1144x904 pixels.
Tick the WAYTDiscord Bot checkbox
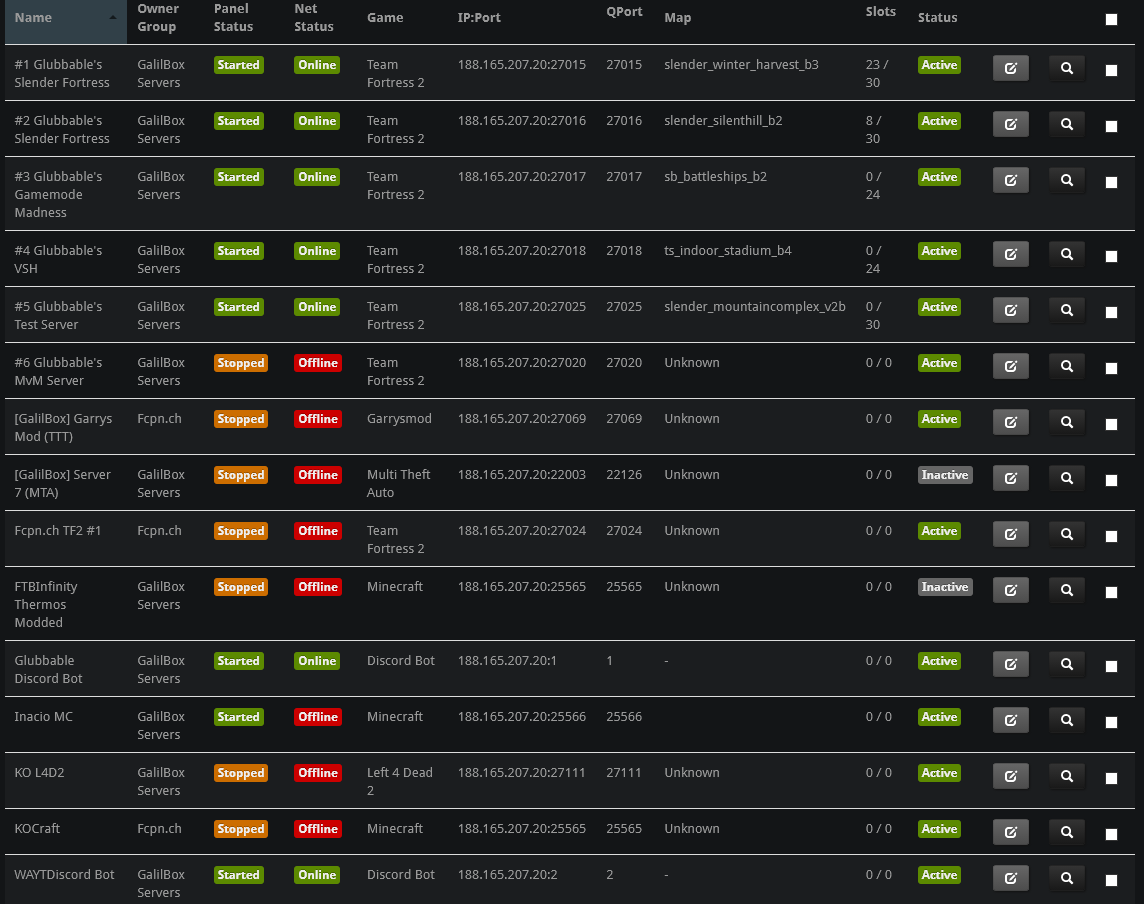[1111, 880]
